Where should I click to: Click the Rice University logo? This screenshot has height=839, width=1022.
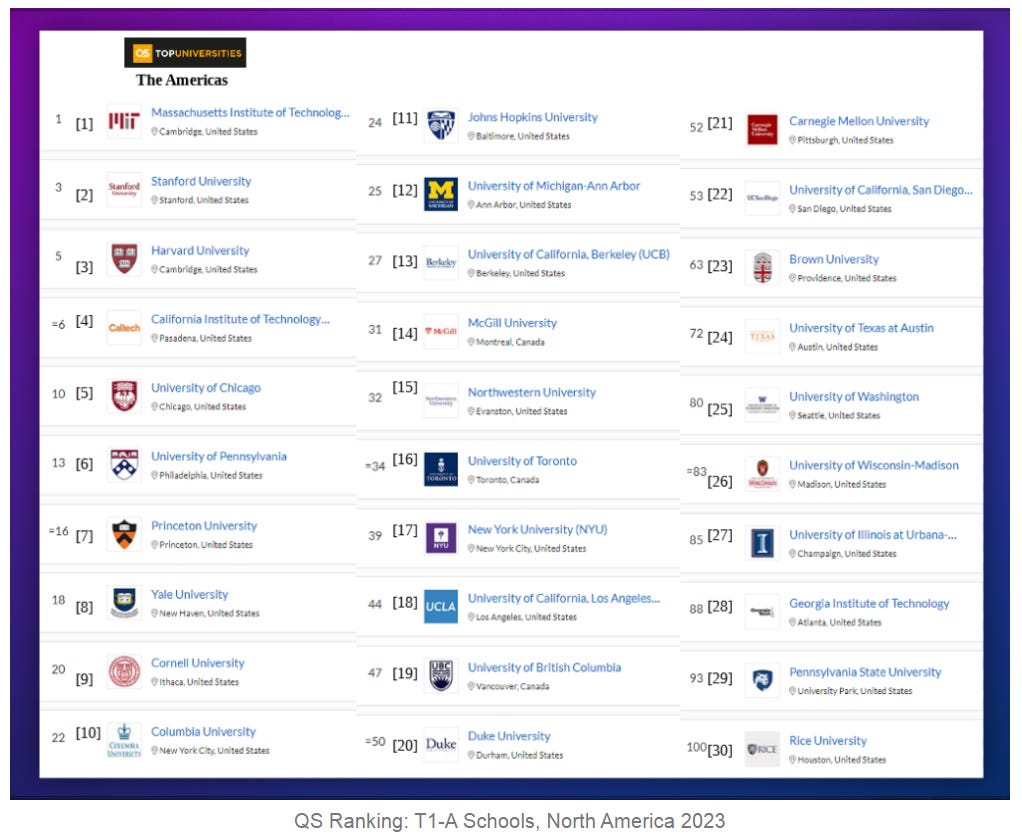click(x=762, y=750)
